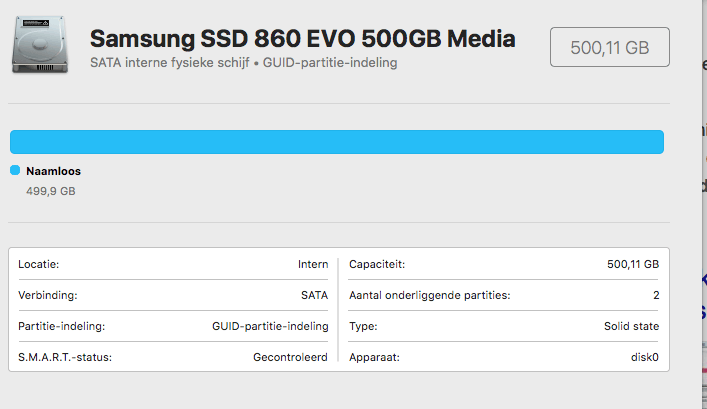Click the 500,11 GB size box
Screen dimensions: 707x409
point(610,47)
